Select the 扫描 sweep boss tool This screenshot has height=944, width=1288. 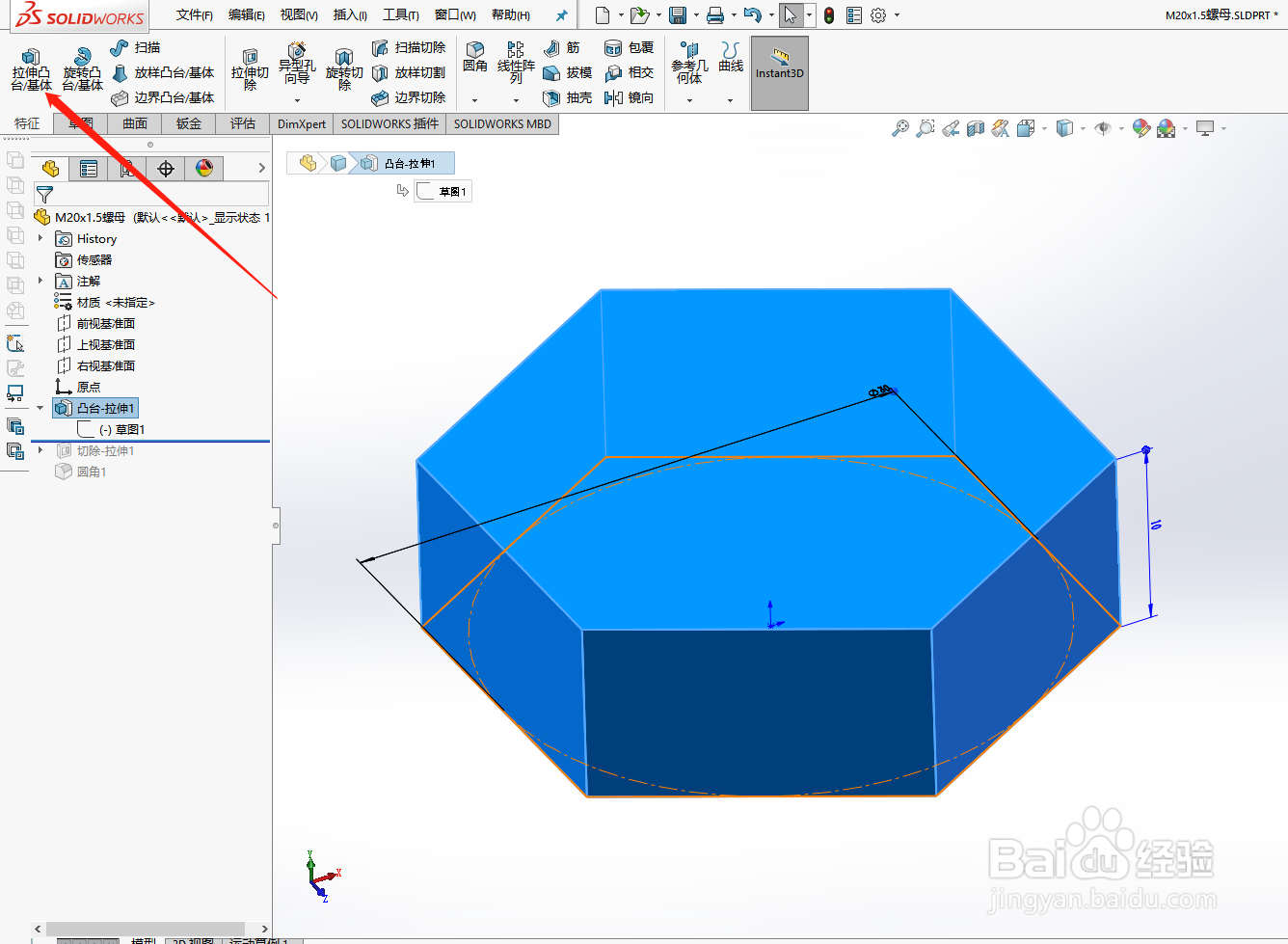tap(135, 47)
